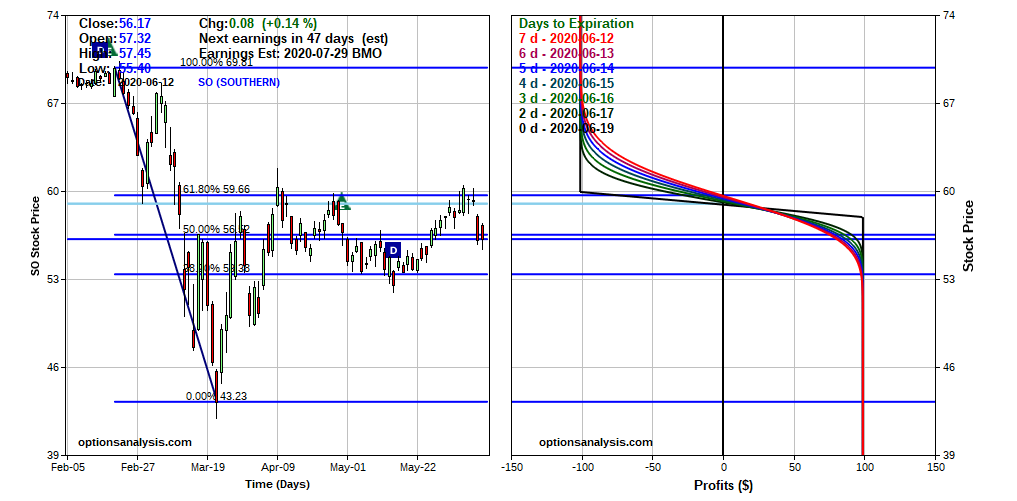
Task: Select legend entry '4 d - 2020-06-15'
Action: coord(566,84)
